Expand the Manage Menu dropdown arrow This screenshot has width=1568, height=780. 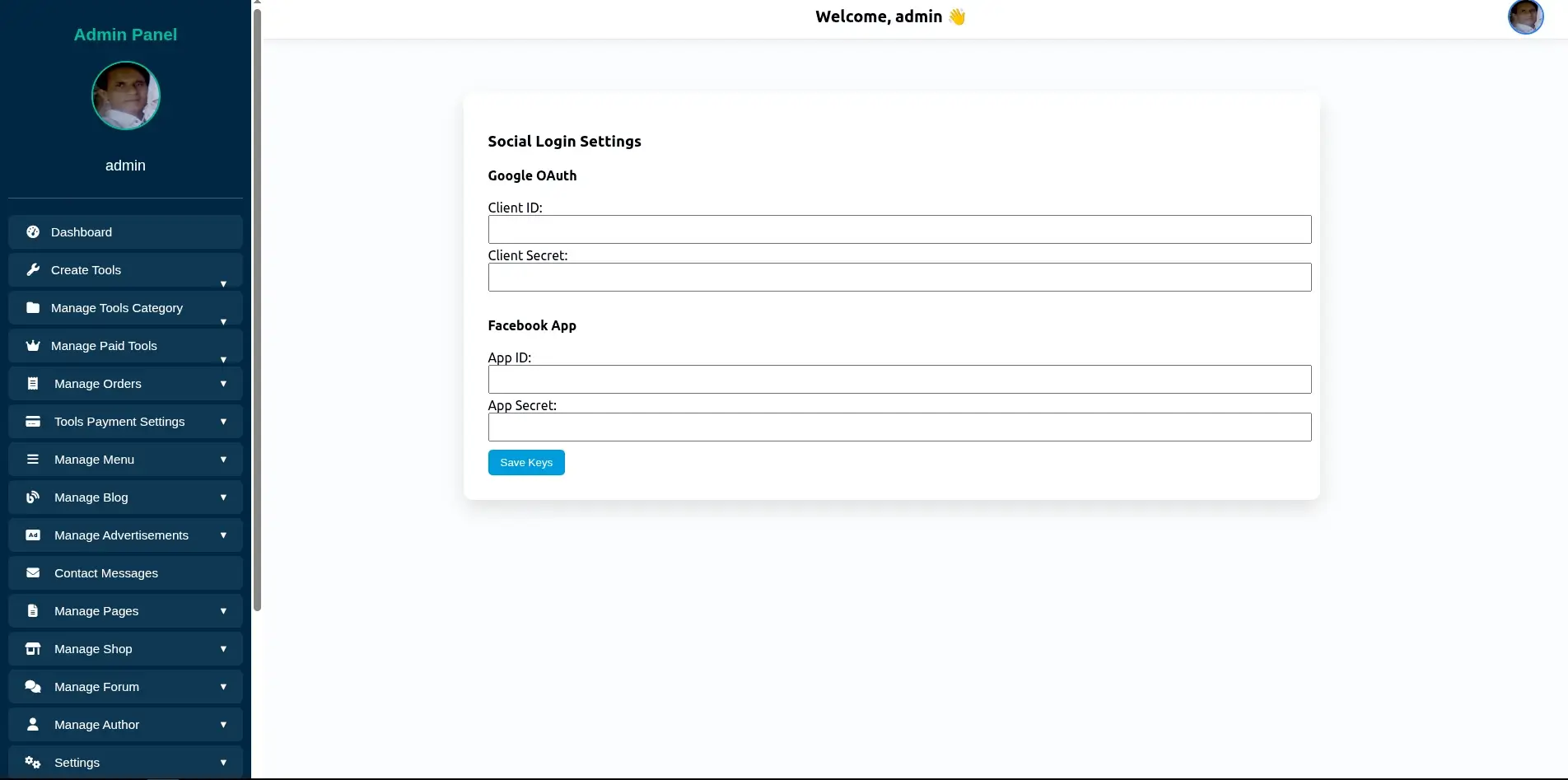click(223, 460)
